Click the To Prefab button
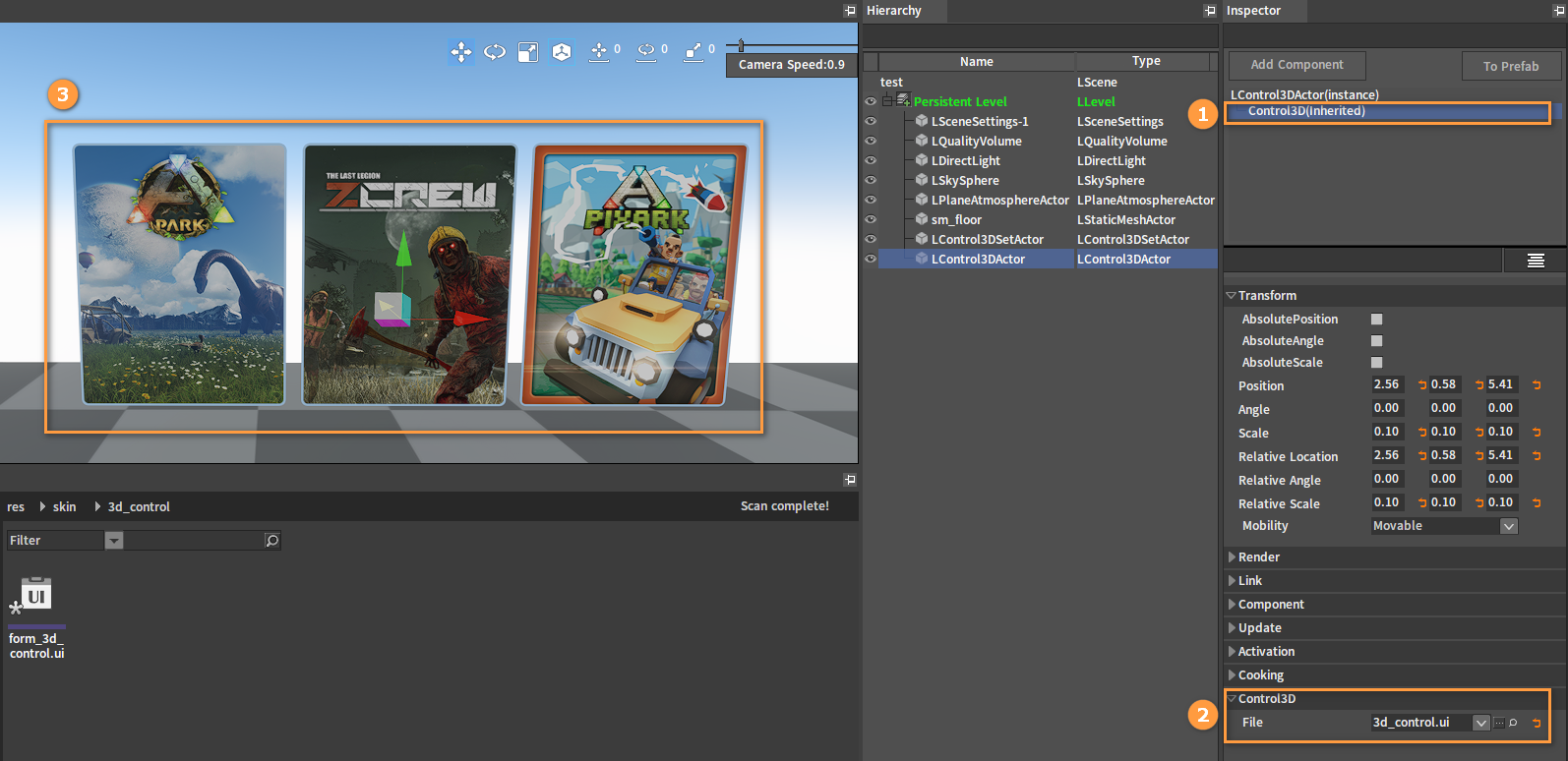The image size is (1568, 761). (x=1511, y=66)
